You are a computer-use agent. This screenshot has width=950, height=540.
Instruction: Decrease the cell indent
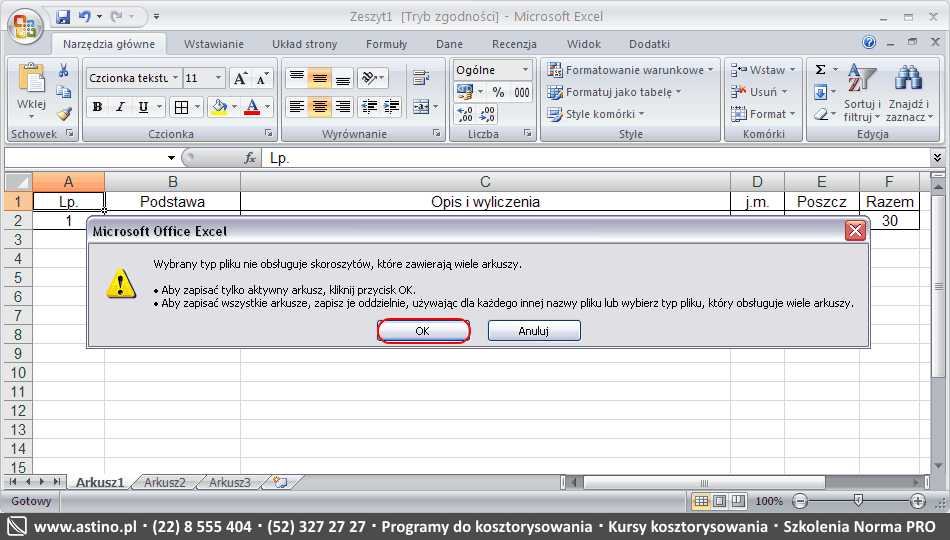369,107
